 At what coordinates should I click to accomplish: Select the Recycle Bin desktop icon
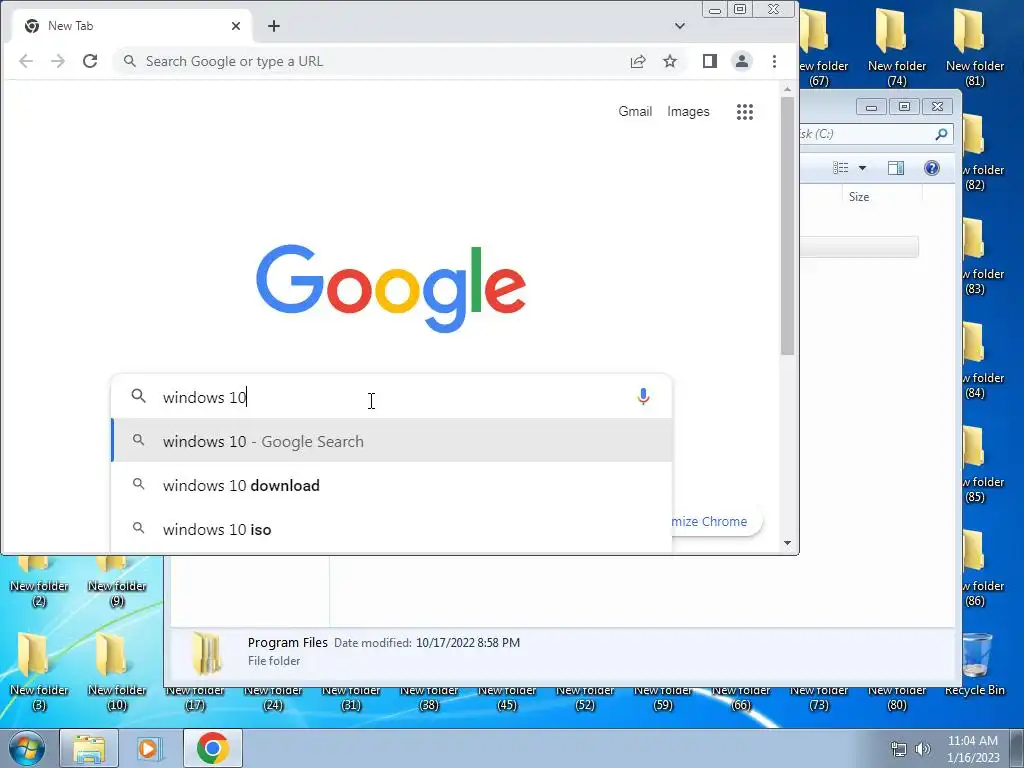(974, 664)
